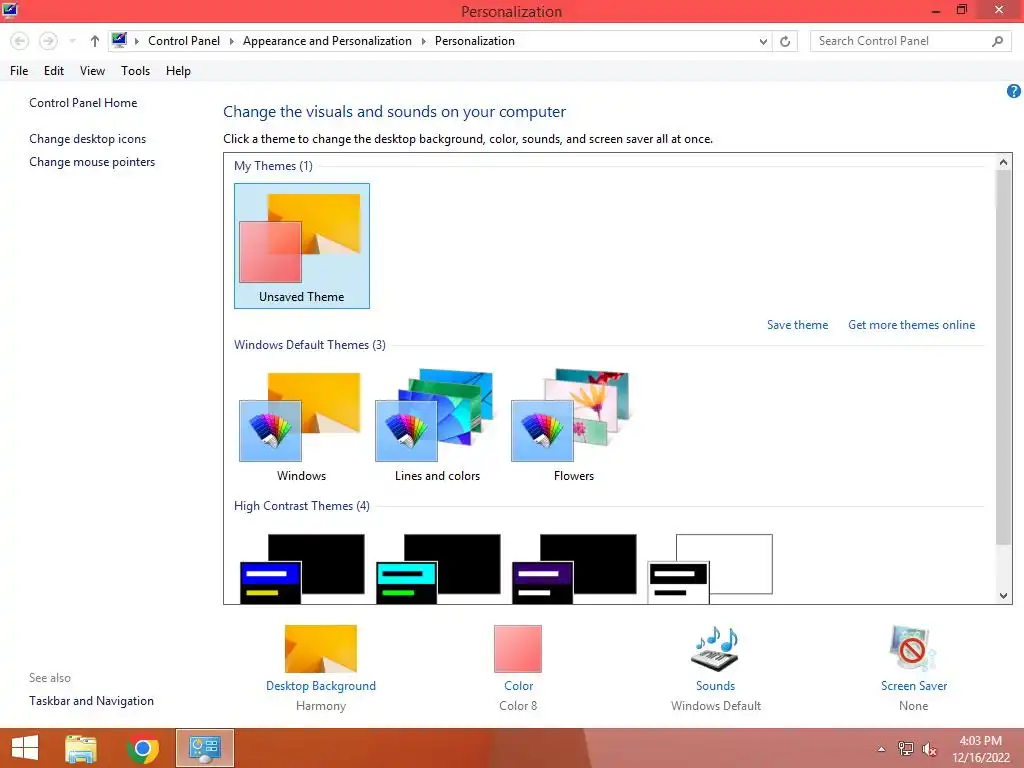The height and width of the screenshot is (768, 1024).
Task: Select the Flowers theme
Action: pyautogui.click(x=573, y=425)
